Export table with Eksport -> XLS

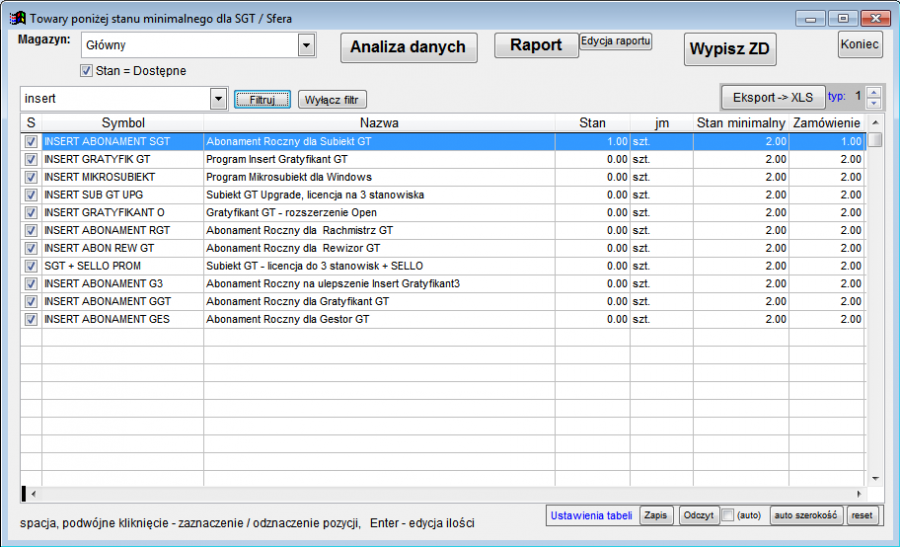(773, 98)
